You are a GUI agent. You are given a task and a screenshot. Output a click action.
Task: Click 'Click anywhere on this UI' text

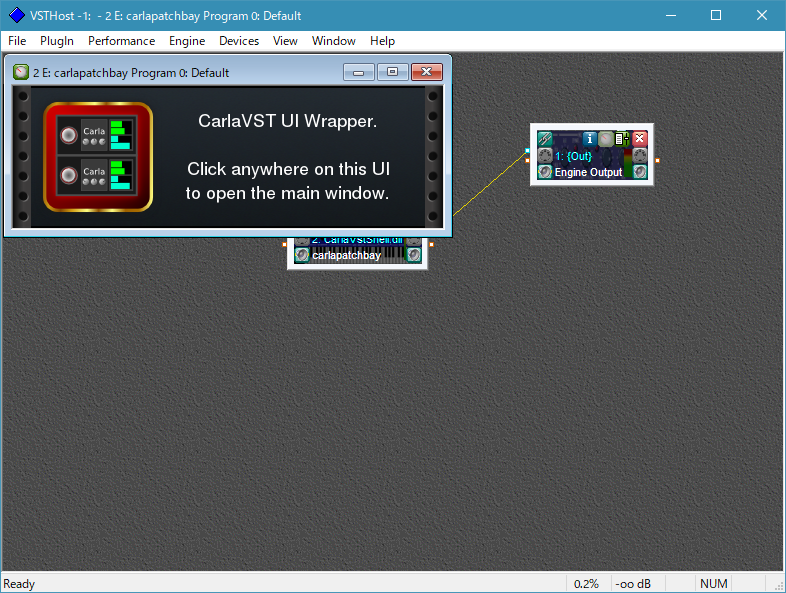(288, 169)
